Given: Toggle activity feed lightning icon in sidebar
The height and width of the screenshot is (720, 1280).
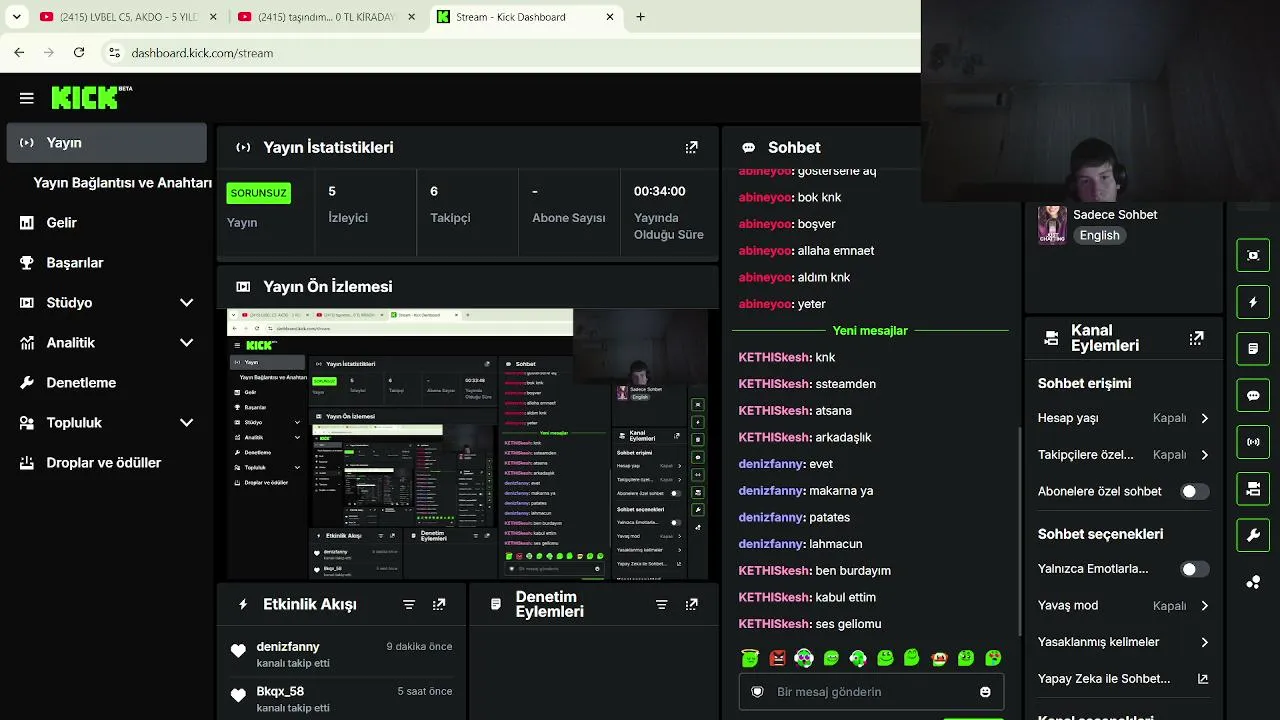Looking at the screenshot, I should point(1253,302).
